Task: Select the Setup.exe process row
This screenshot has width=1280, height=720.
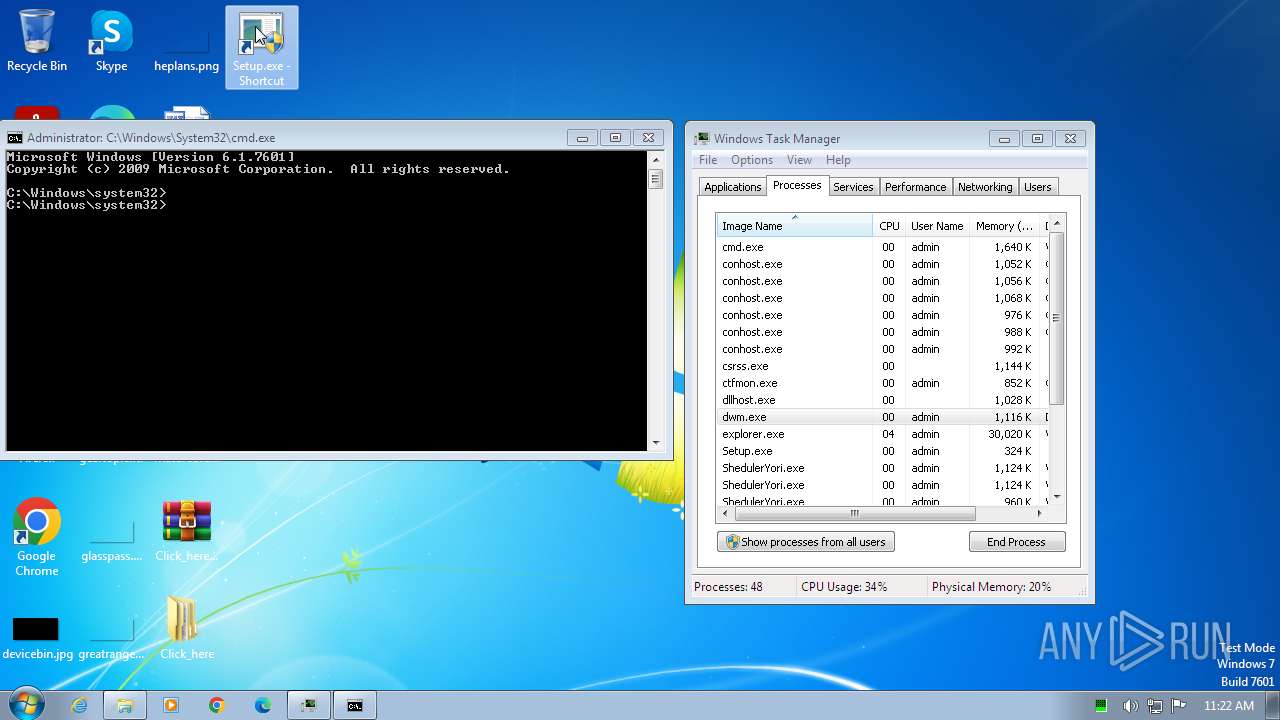Action: (881, 451)
